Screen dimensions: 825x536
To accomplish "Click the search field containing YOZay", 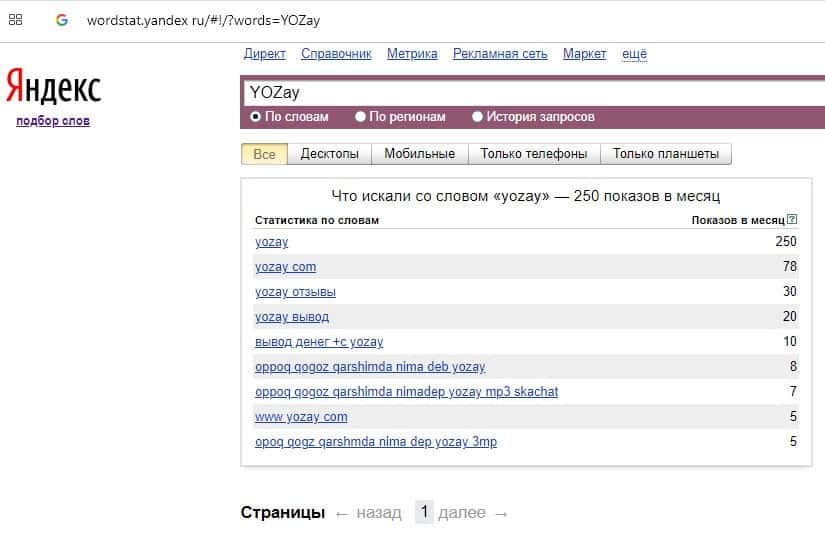I will (534, 93).
